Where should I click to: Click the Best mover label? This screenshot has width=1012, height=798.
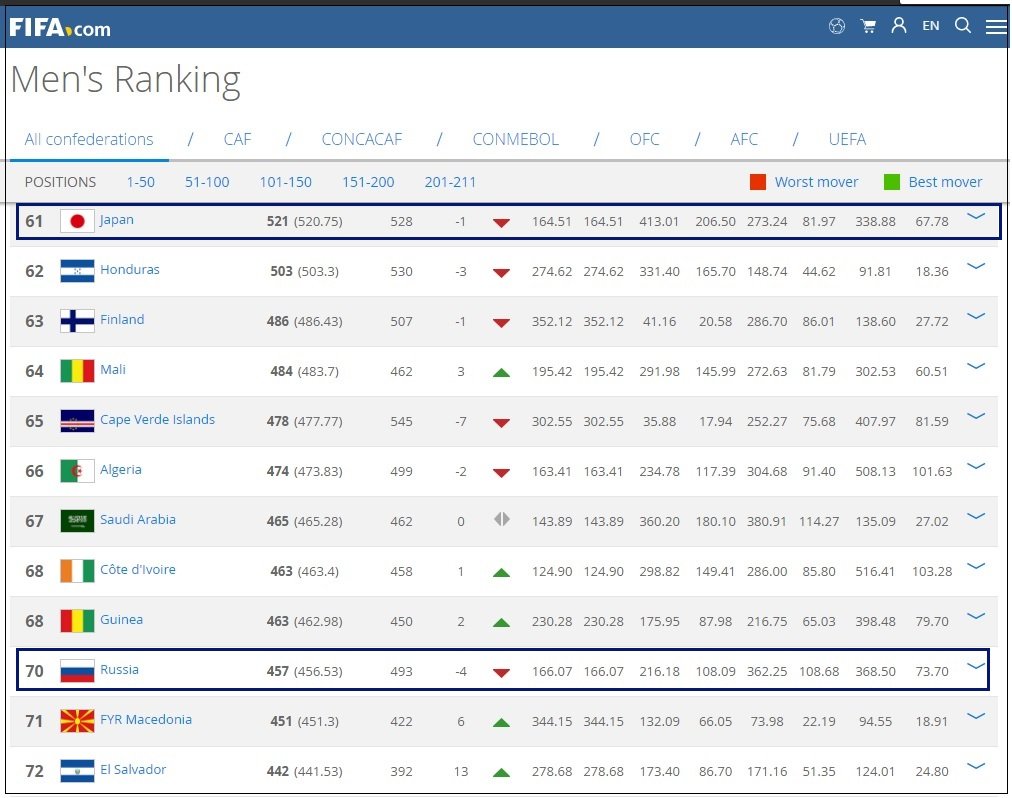(x=945, y=182)
